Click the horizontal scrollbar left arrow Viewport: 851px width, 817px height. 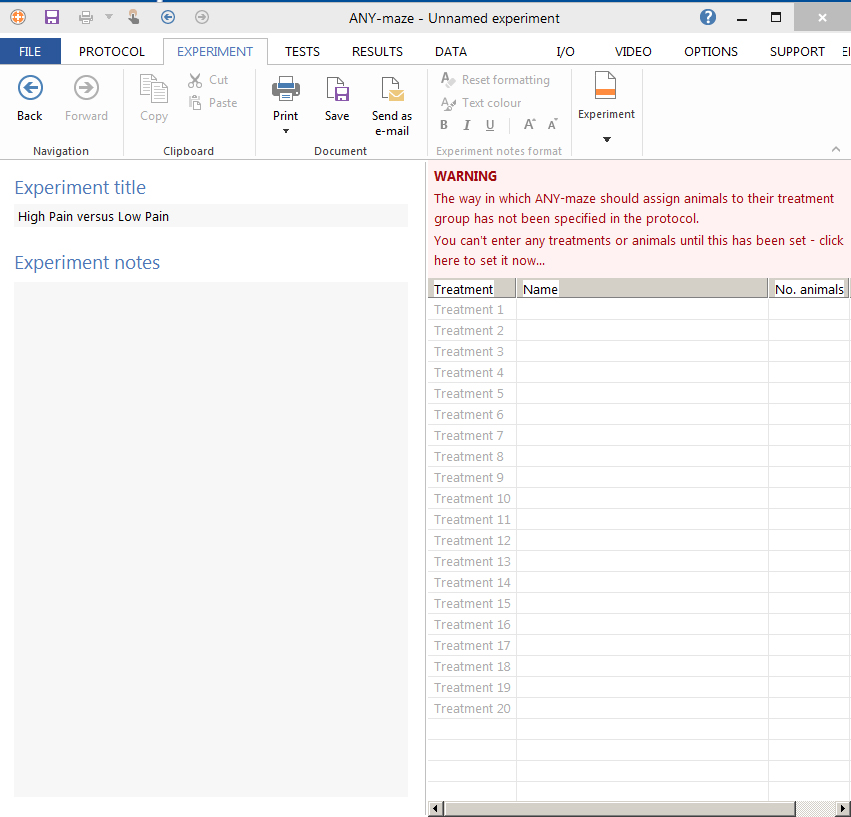(x=436, y=808)
